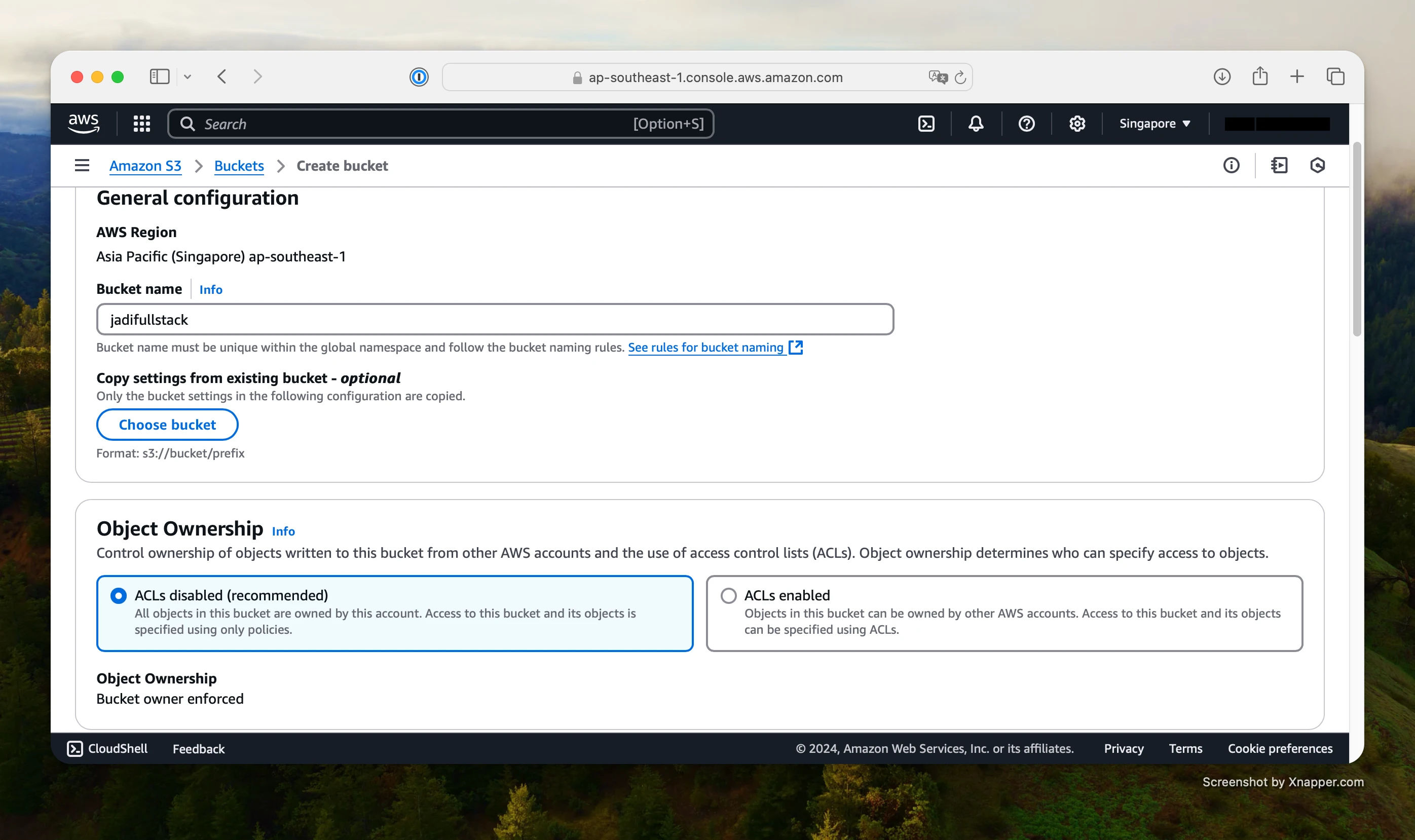Image resolution: width=1415 pixels, height=840 pixels.
Task: Open the info panel icon
Action: (x=1231, y=165)
